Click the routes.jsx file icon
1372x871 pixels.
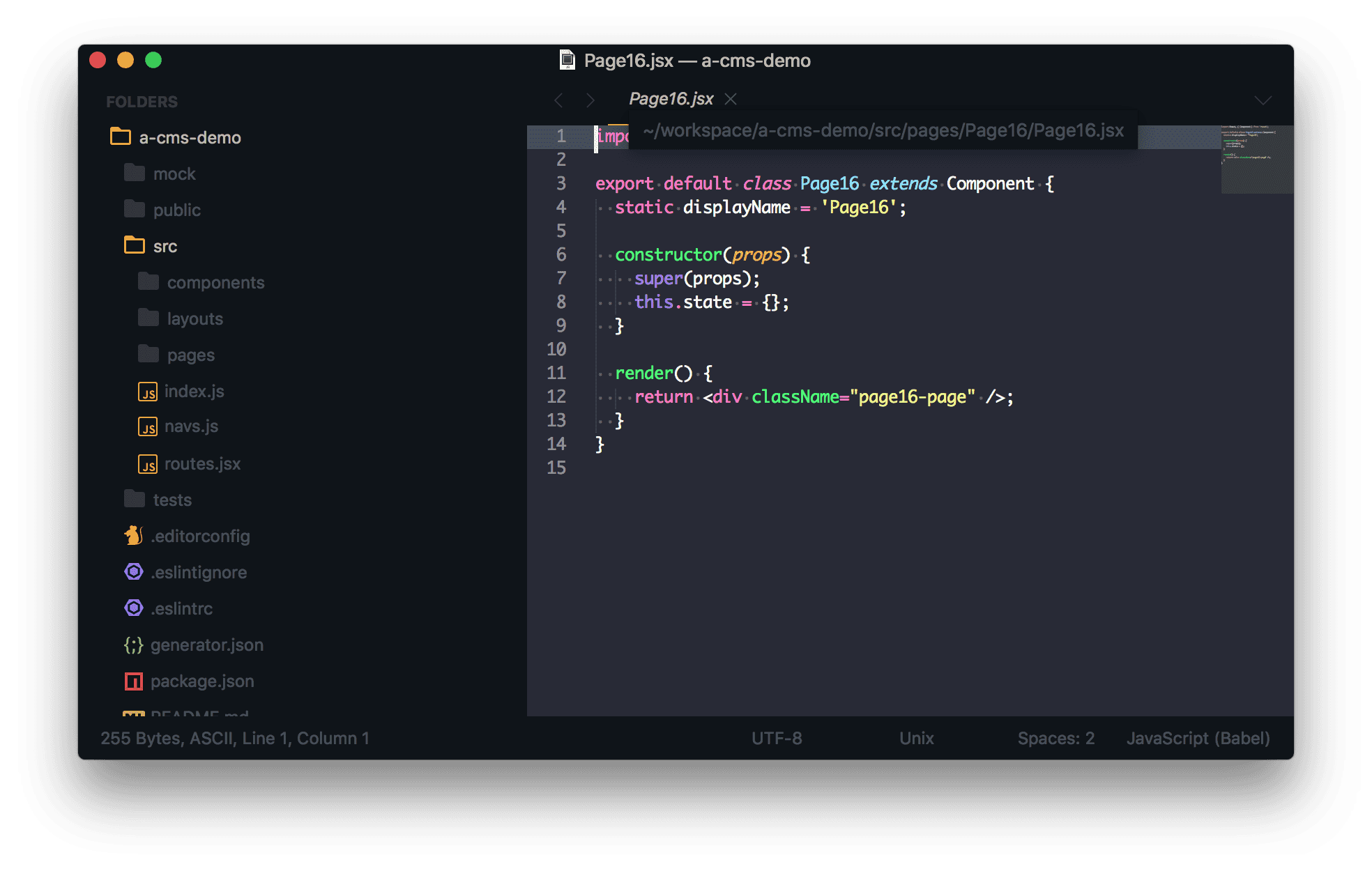[147, 464]
